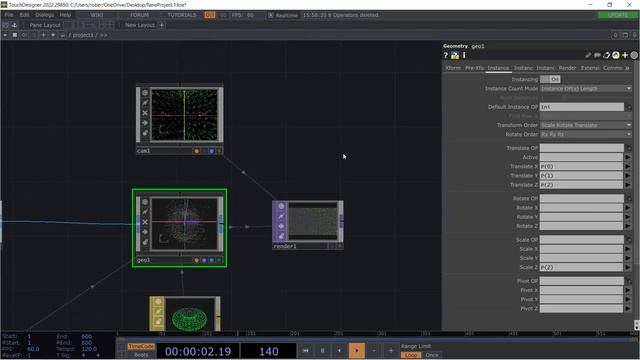The height and width of the screenshot is (360, 640).
Task: Click orange flag below geo1 node
Action: pyautogui.click(x=197, y=260)
